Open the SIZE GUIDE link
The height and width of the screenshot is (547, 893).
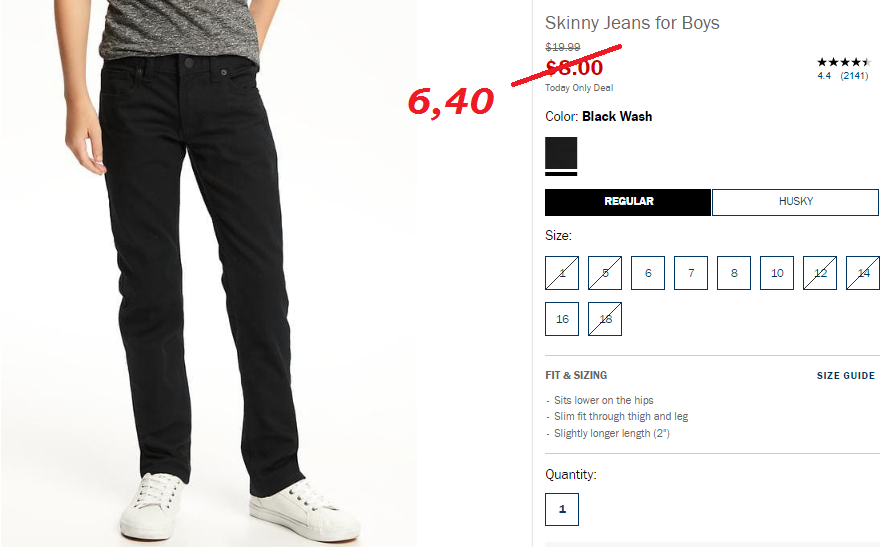tap(846, 375)
